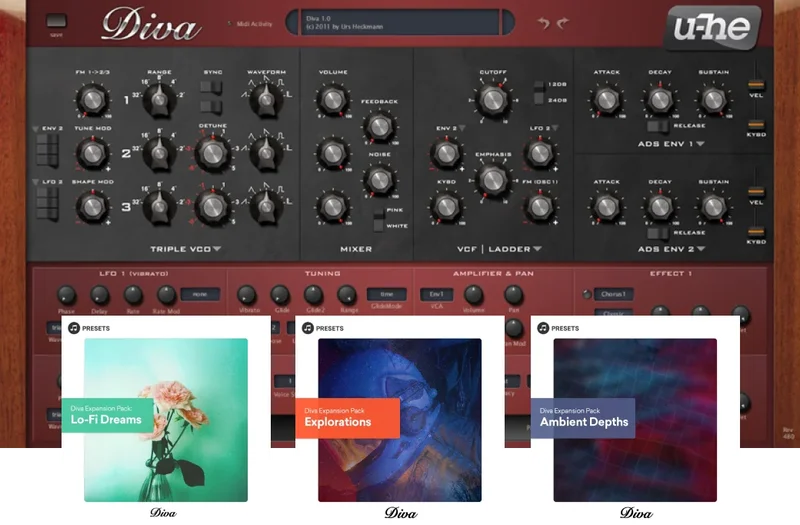Click Tuning Vibrato knob
The image size is (800, 525).
(247, 295)
